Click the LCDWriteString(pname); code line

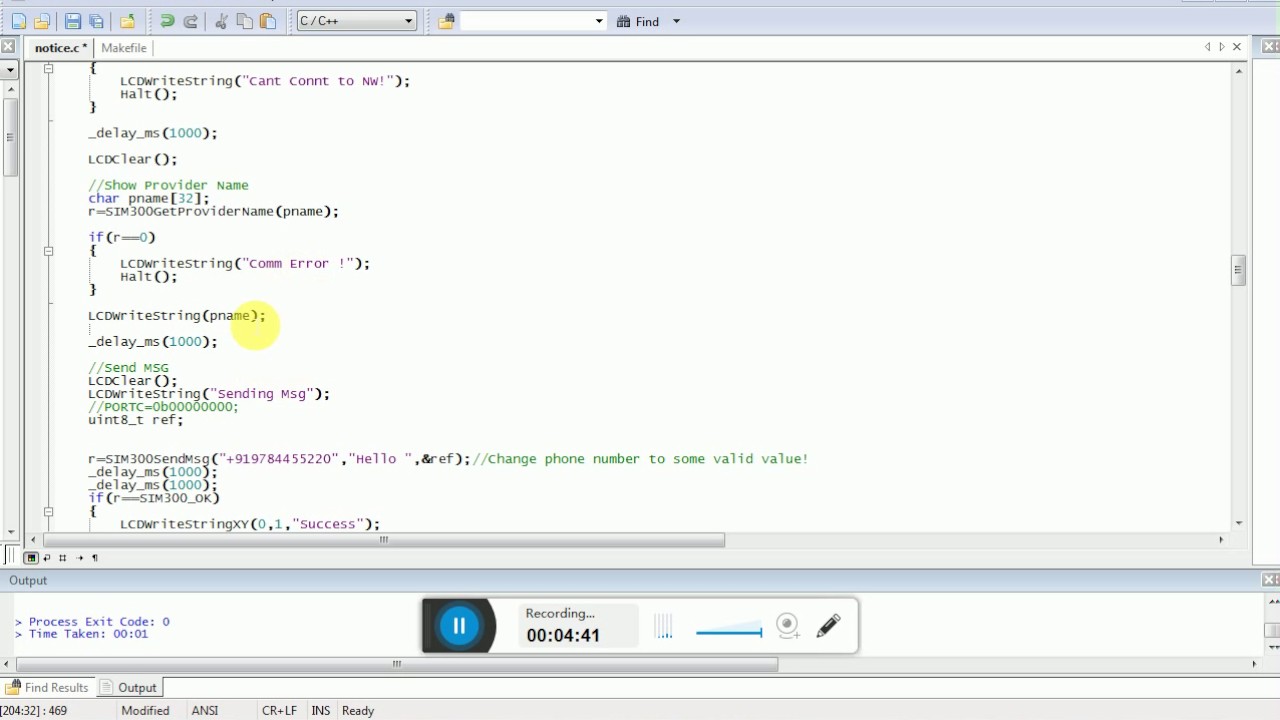pos(177,315)
